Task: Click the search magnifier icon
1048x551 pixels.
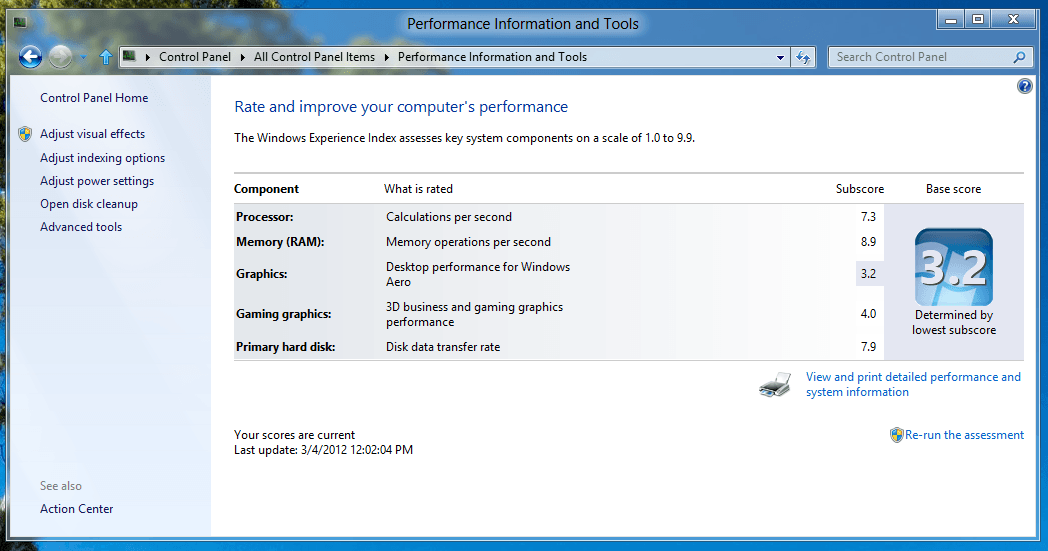Action: (x=1019, y=58)
